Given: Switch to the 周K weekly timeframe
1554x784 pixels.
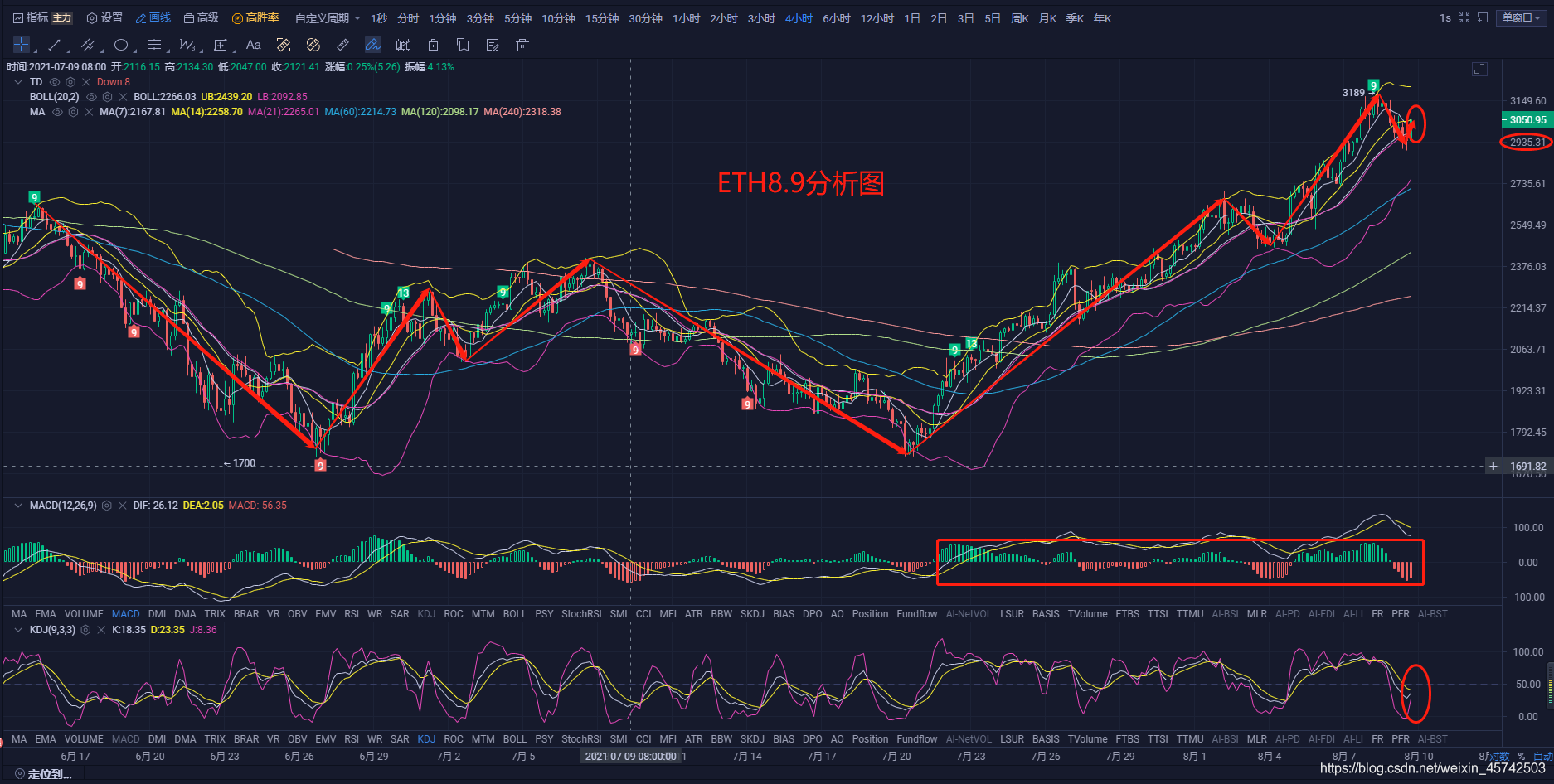Looking at the screenshot, I should point(1020,18).
